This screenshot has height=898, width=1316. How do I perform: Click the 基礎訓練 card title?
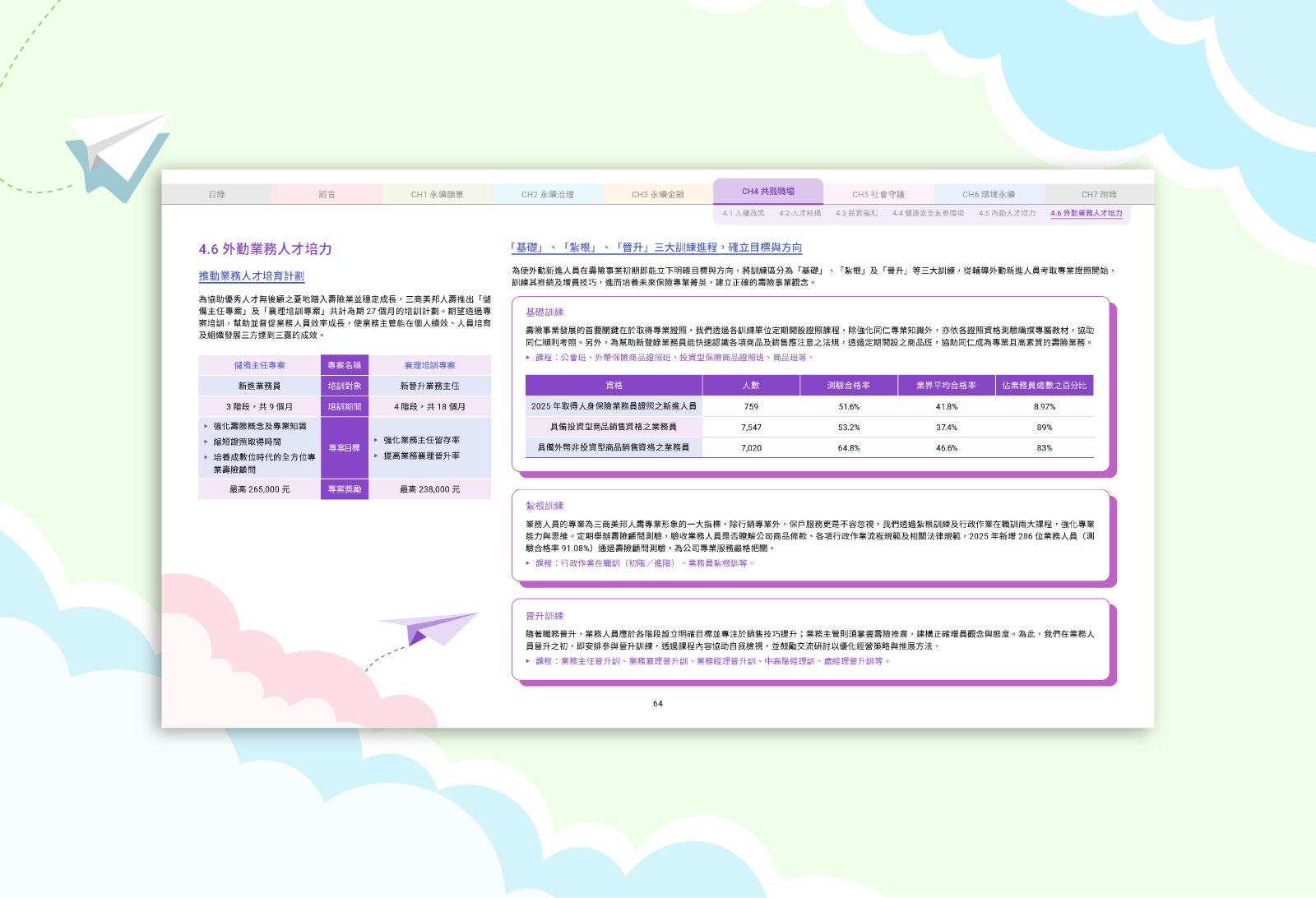pyautogui.click(x=544, y=312)
